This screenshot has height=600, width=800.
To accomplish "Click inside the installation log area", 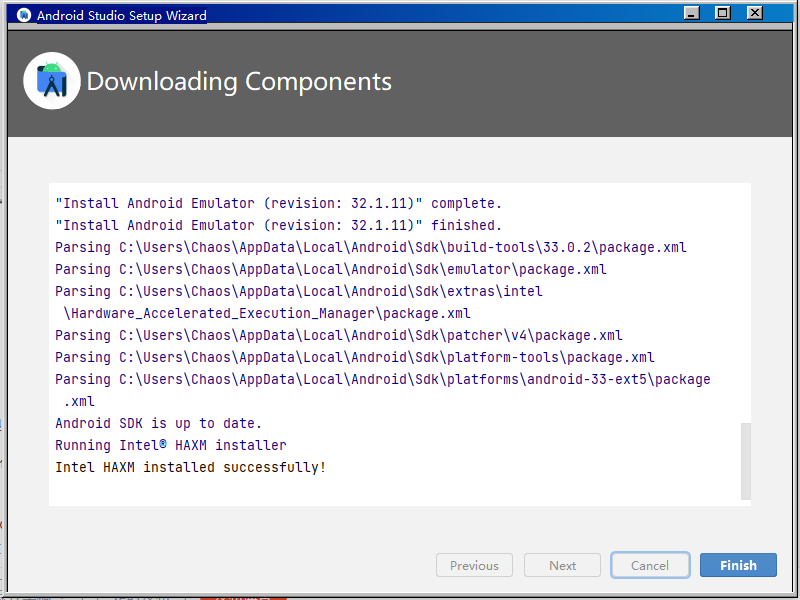I will click(x=400, y=340).
